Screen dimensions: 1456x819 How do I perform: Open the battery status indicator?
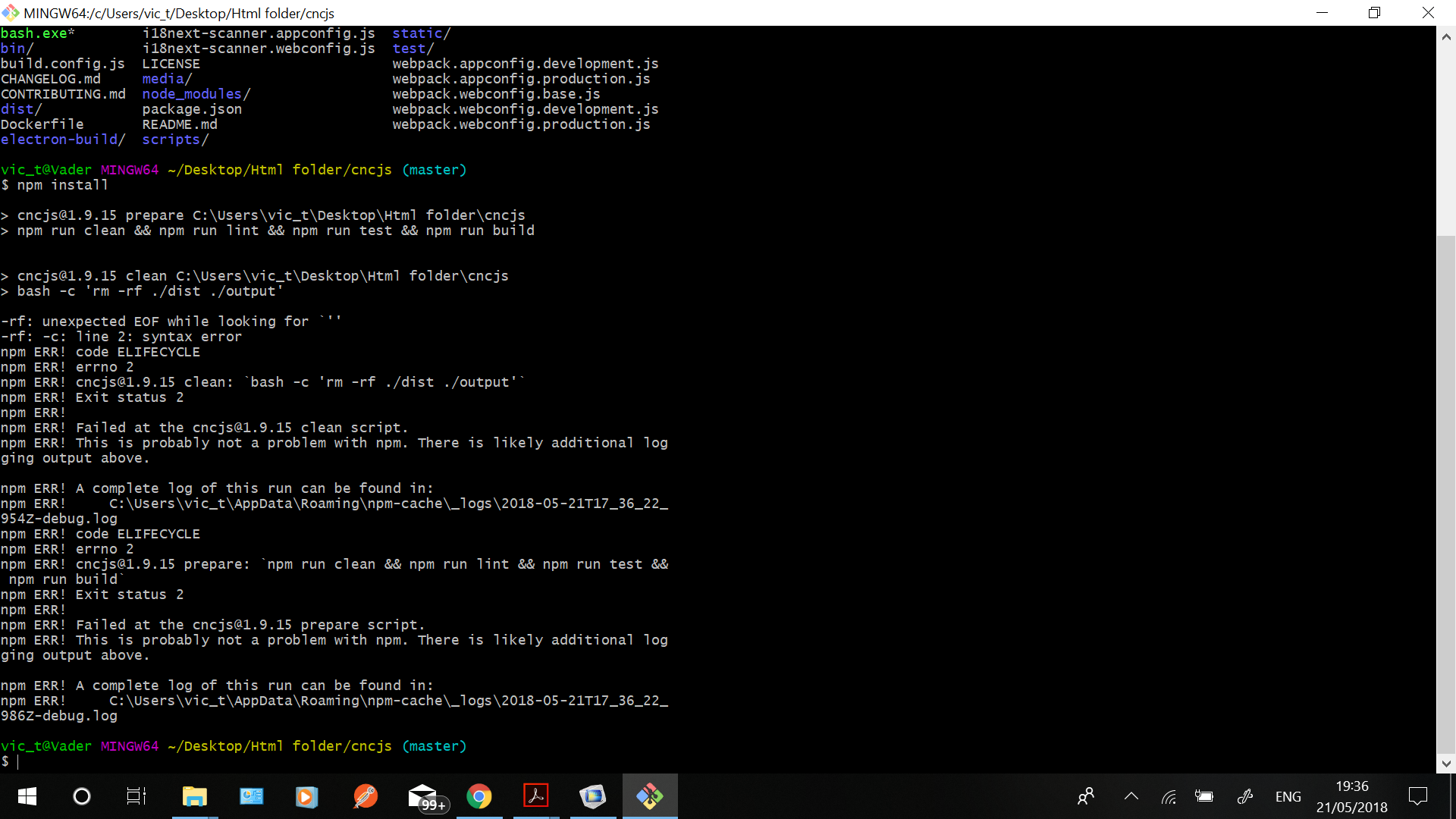[x=1204, y=796]
